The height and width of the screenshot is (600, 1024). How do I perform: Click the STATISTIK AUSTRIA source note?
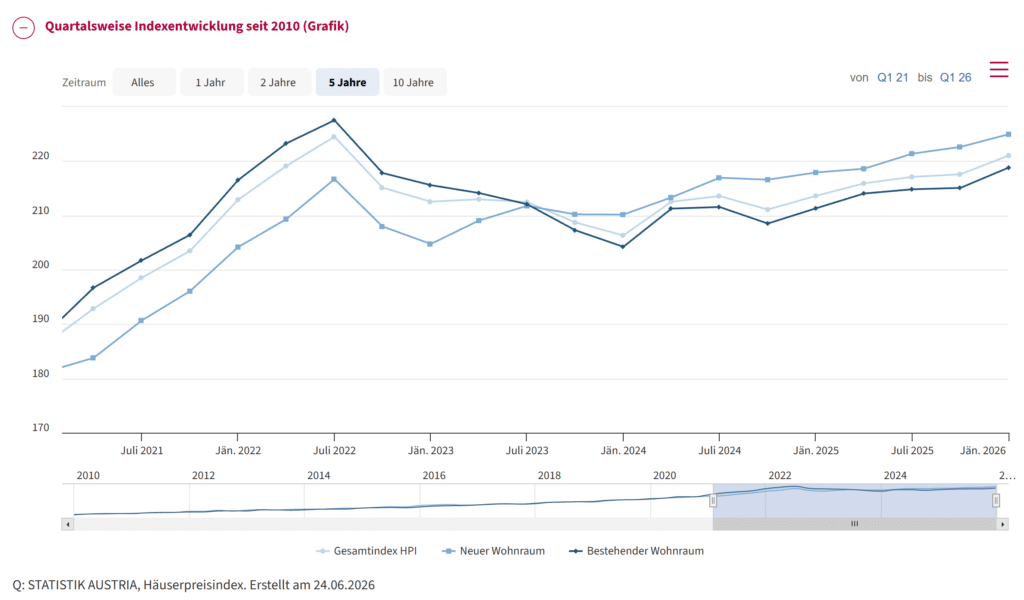tap(193, 585)
